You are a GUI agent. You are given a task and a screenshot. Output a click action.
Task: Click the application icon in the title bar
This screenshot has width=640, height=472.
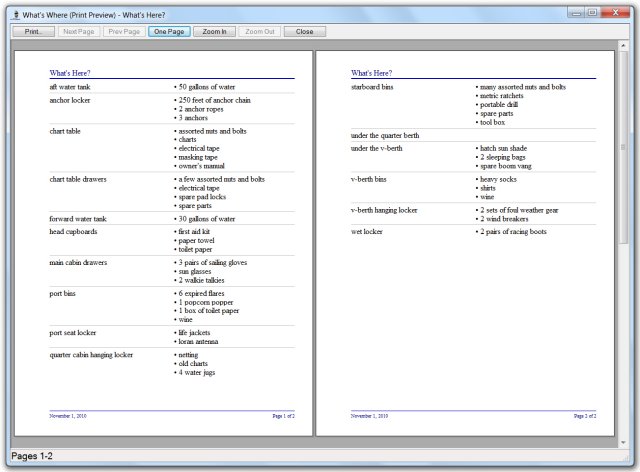[14, 15]
